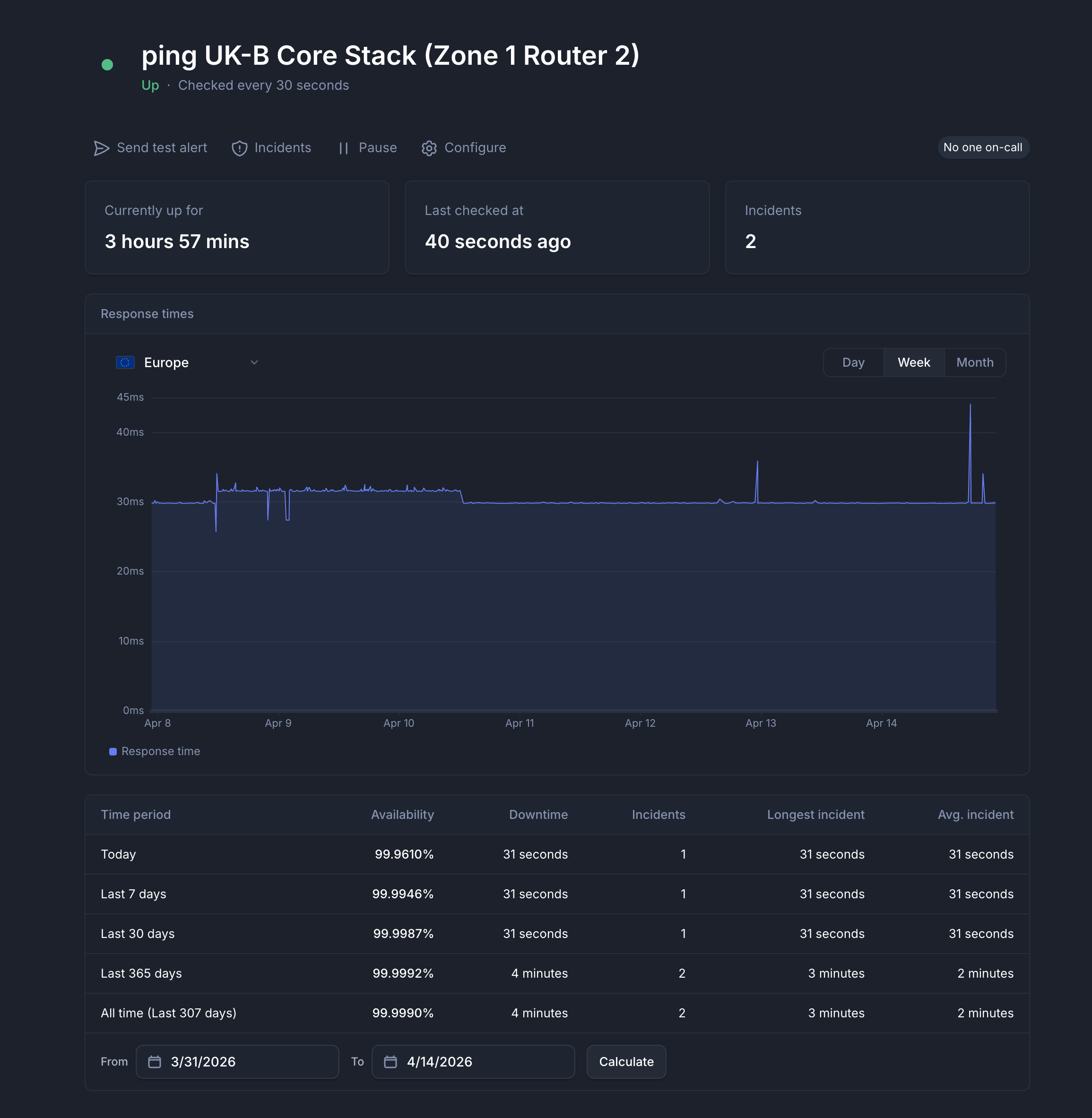Image resolution: width=1092 pixels, height=1118 pixels.
Task: Click the EU flag icon
Action: (125, 362)
